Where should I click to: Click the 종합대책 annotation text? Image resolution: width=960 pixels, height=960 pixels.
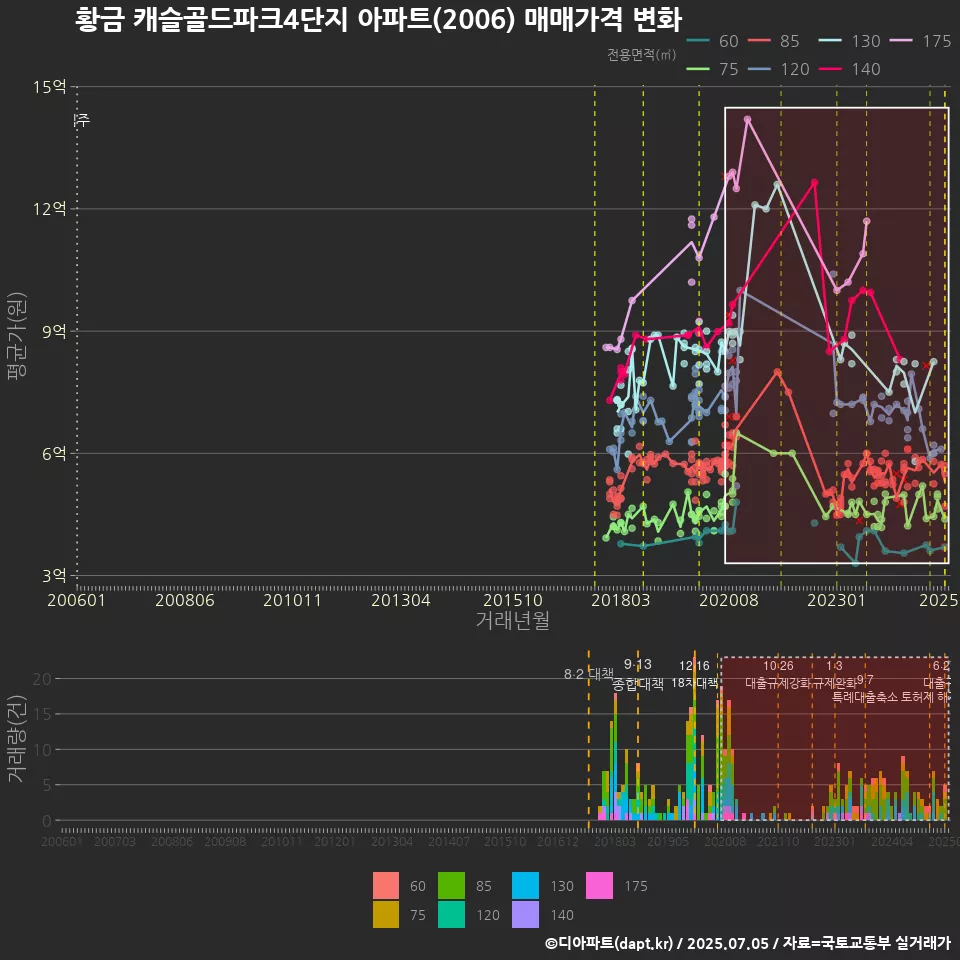click(x=638, y=684)
